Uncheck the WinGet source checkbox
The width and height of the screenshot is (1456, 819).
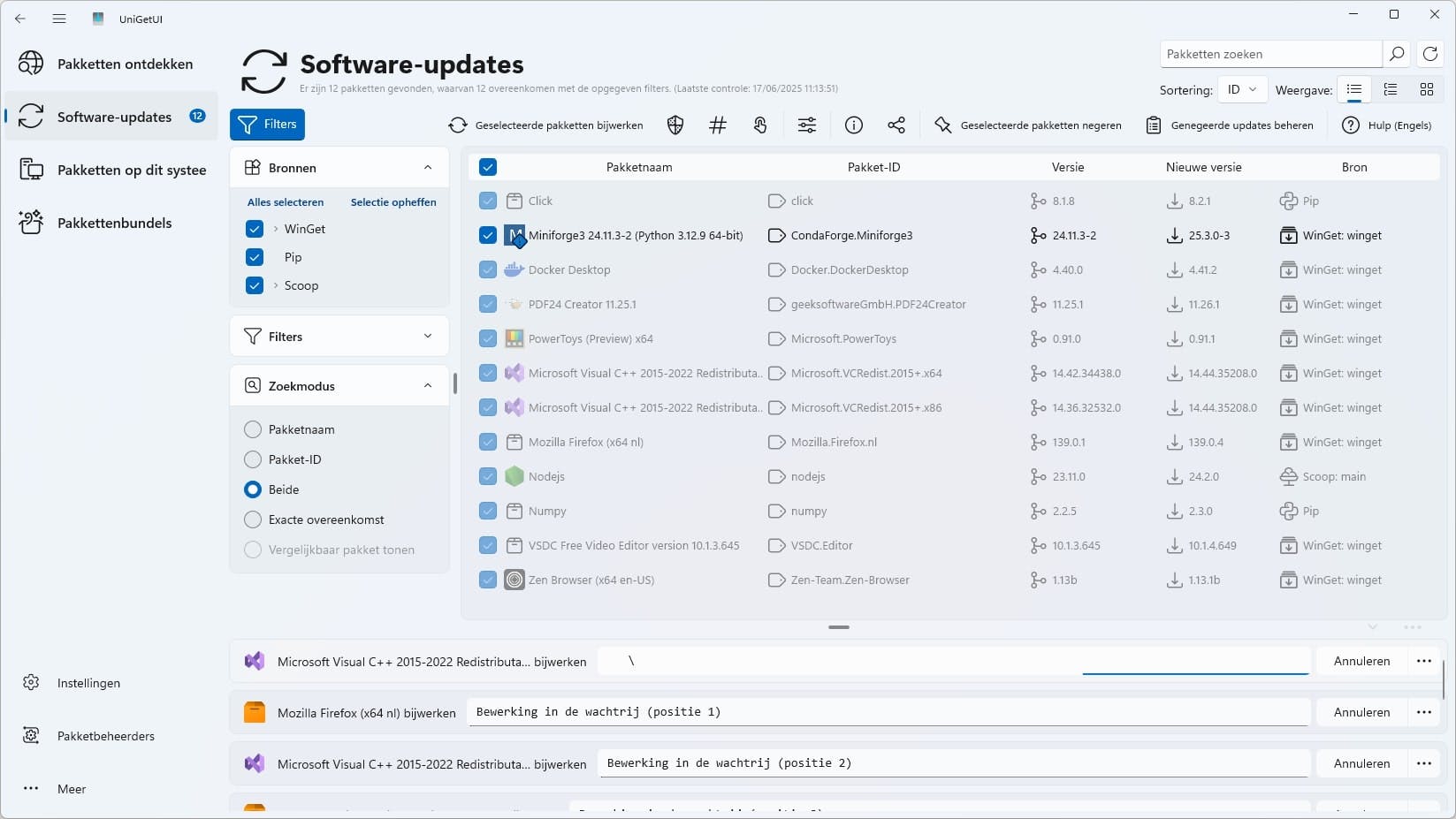point(255,229)
